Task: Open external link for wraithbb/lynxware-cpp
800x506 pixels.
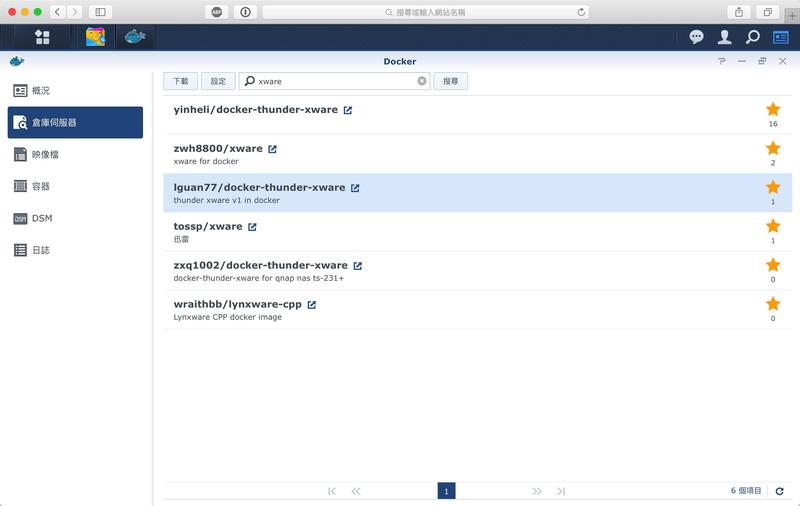Action: [312, 305]
